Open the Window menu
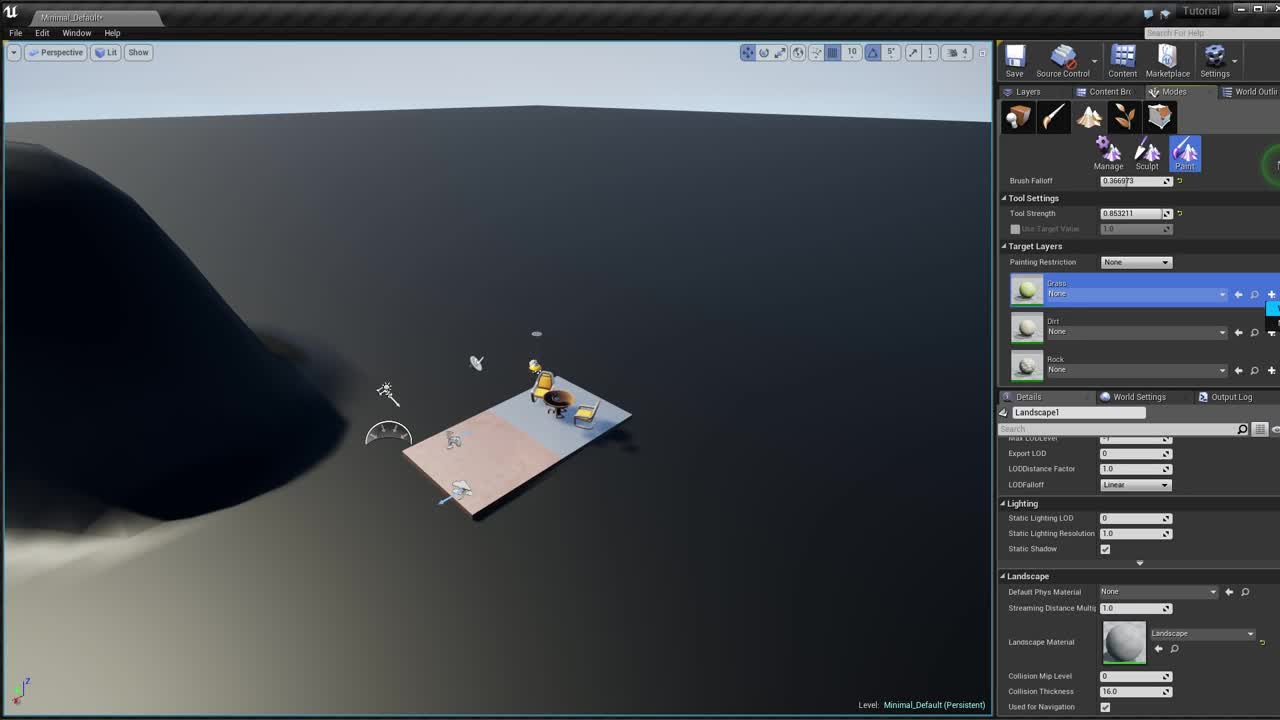 click(x=76, y=33)
